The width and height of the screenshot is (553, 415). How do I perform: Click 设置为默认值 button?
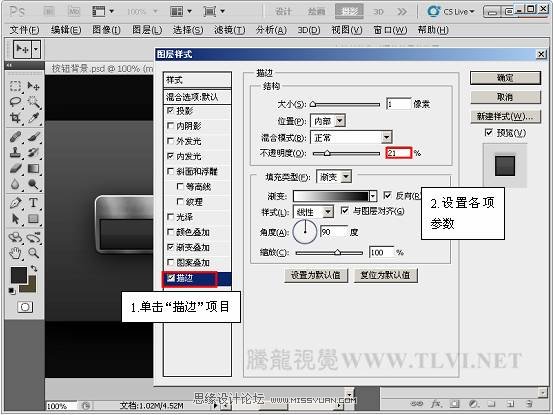pos(316,275)
